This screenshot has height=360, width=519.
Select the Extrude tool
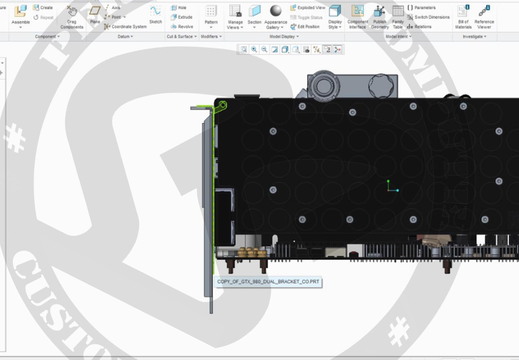tap(182, 17)
